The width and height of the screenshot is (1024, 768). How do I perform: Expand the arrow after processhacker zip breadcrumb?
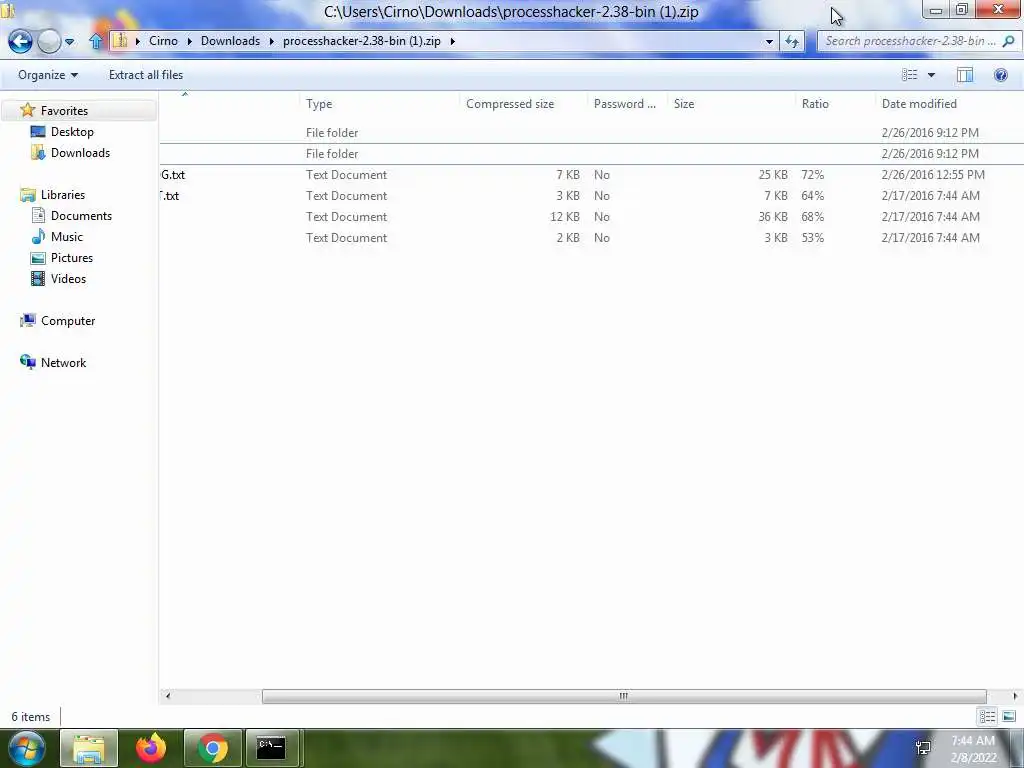(452, 41)
